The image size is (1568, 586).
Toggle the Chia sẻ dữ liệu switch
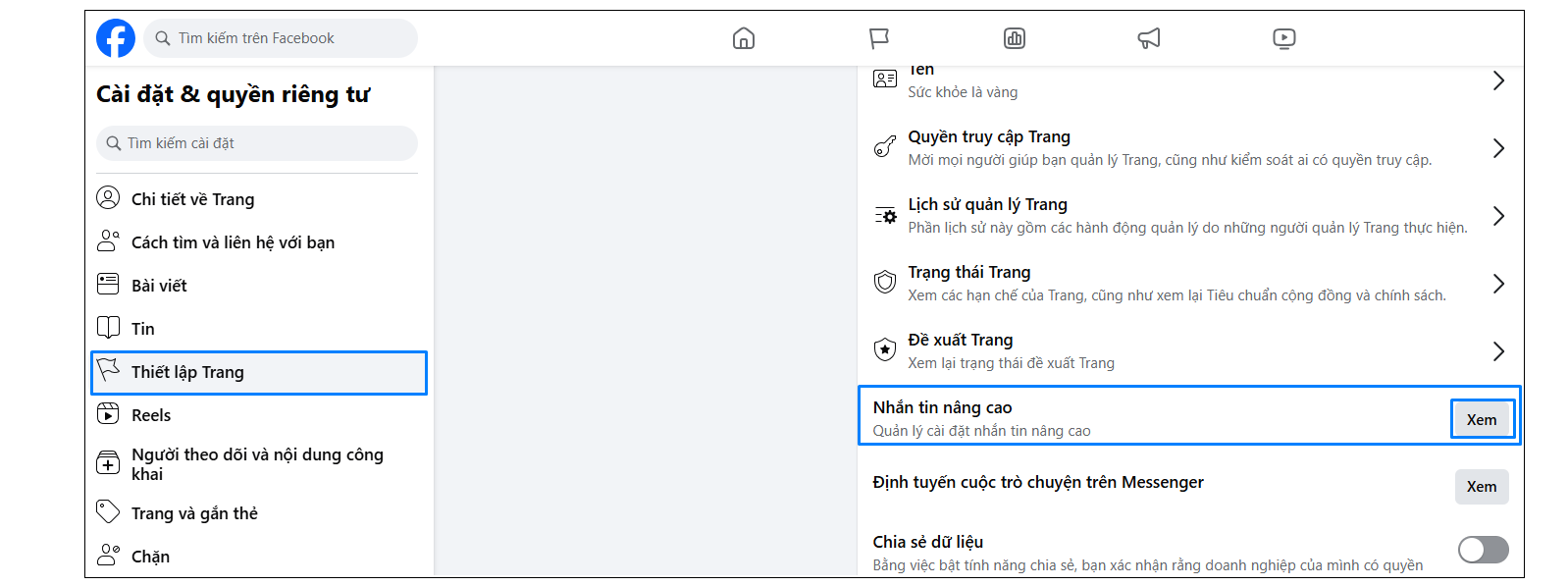click(1483, 550)
